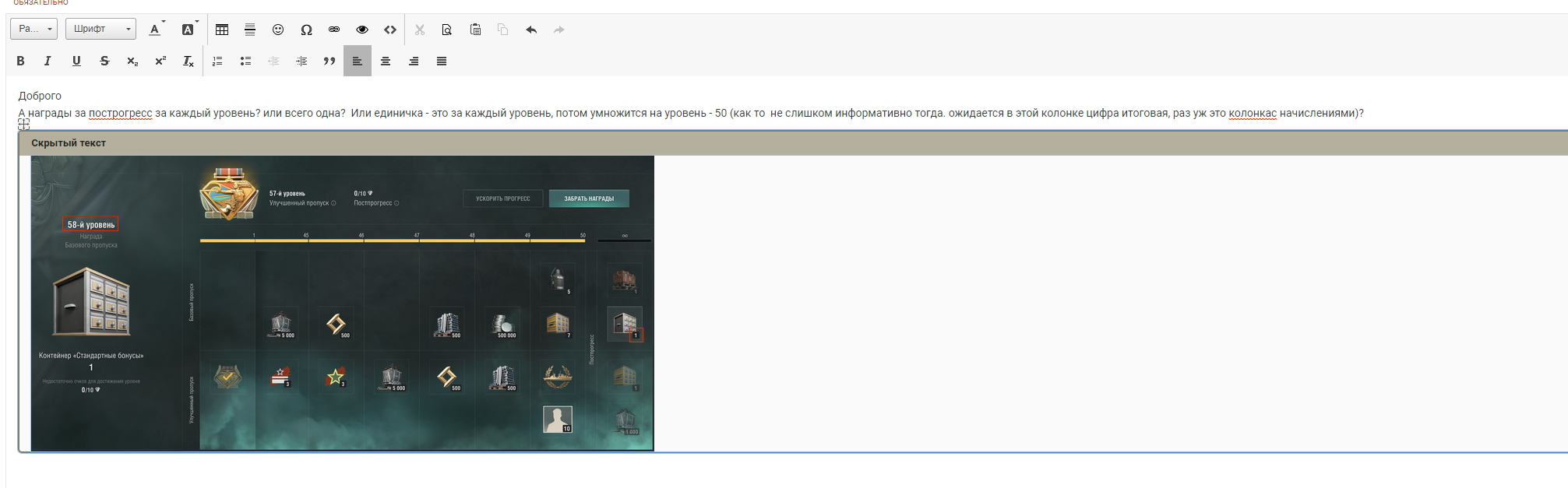
Task: Click the underlined misspelled word постпрогресс
Action: point(121,113)
